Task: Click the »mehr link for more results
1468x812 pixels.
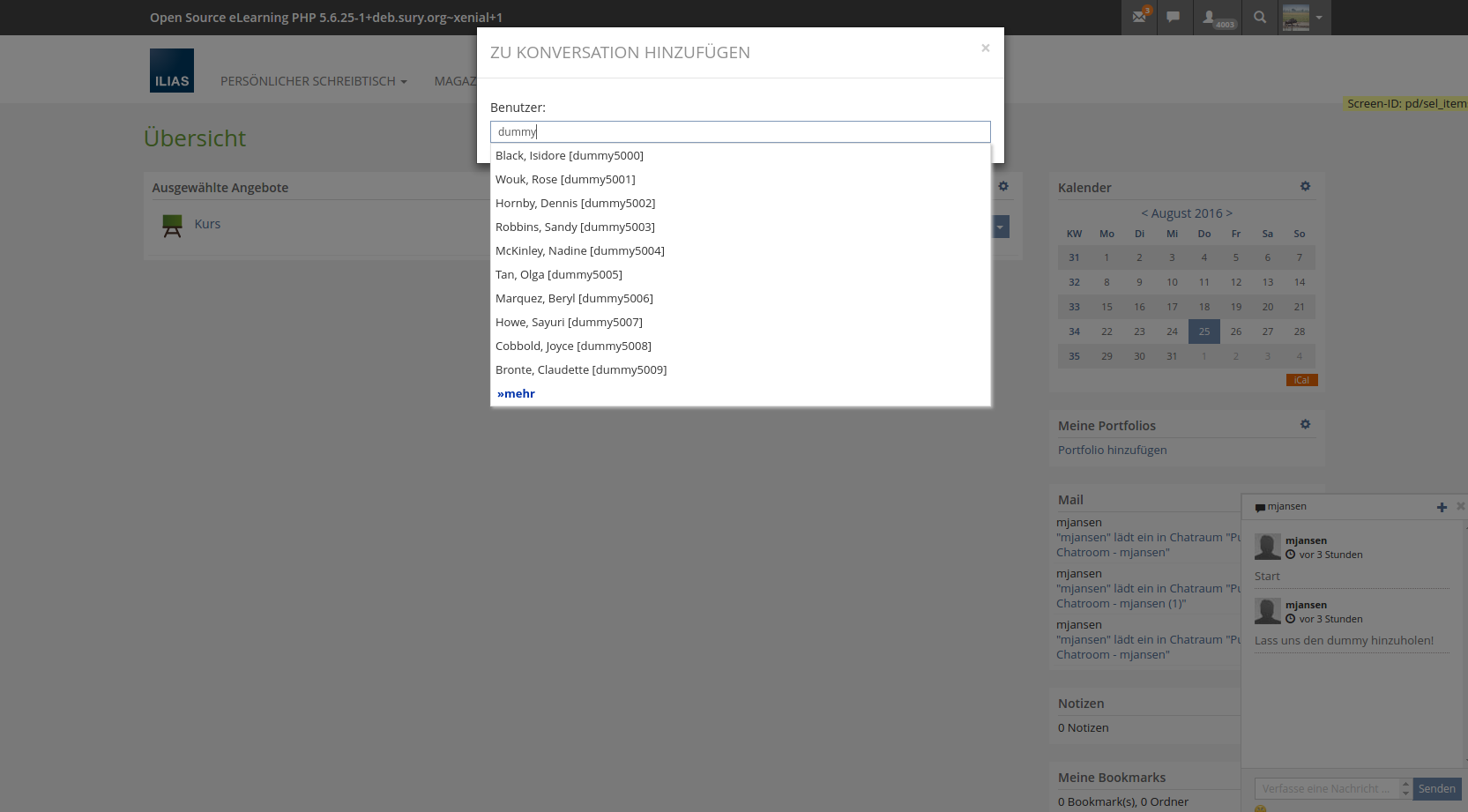Action: coord(516,393)
